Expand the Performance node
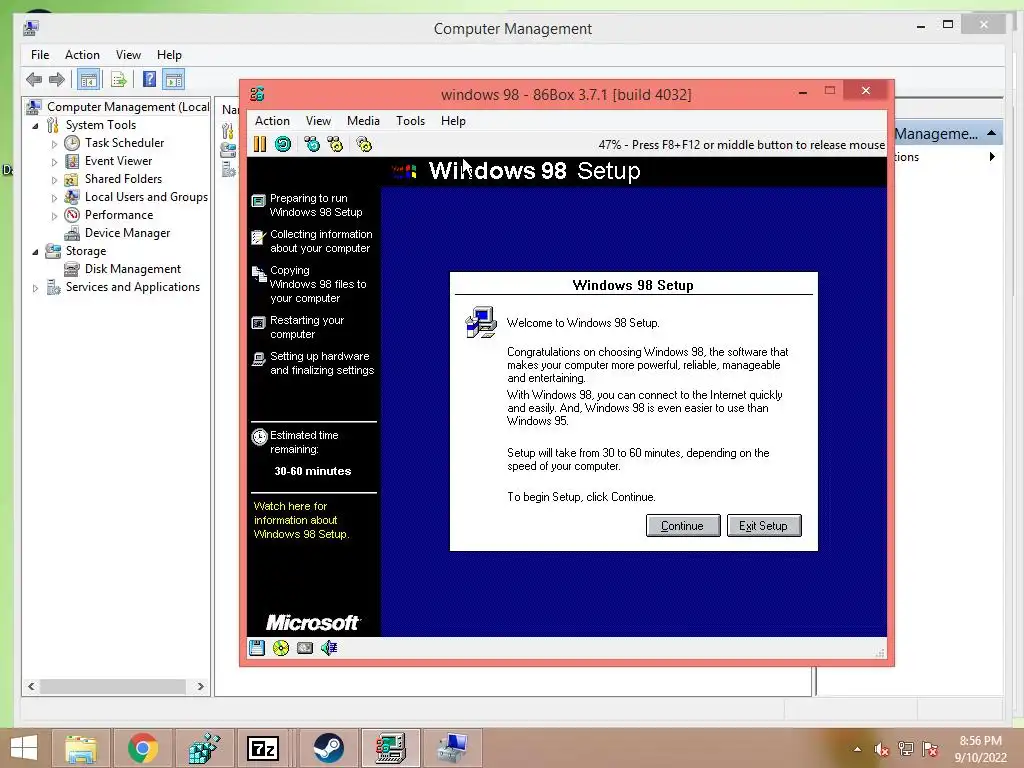This screenshot has height=768, width=1024. (x=54, y=216)
